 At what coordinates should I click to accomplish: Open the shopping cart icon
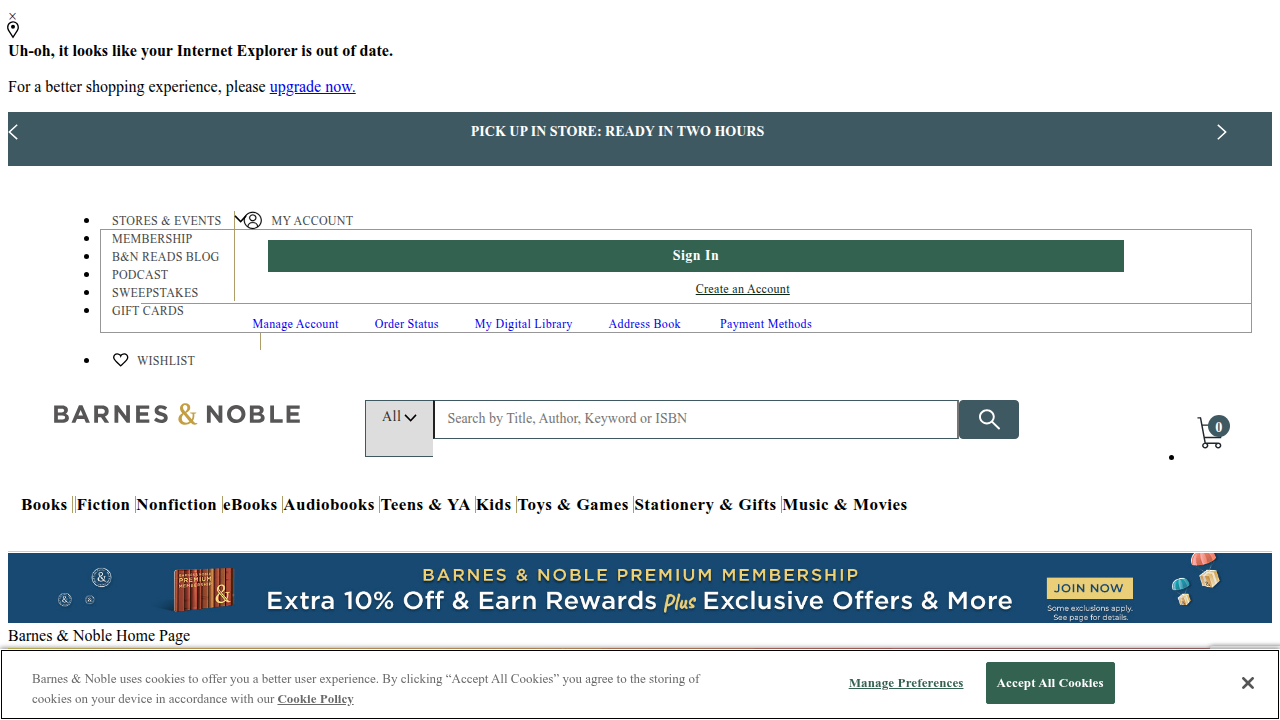(x=1212, y=432)
